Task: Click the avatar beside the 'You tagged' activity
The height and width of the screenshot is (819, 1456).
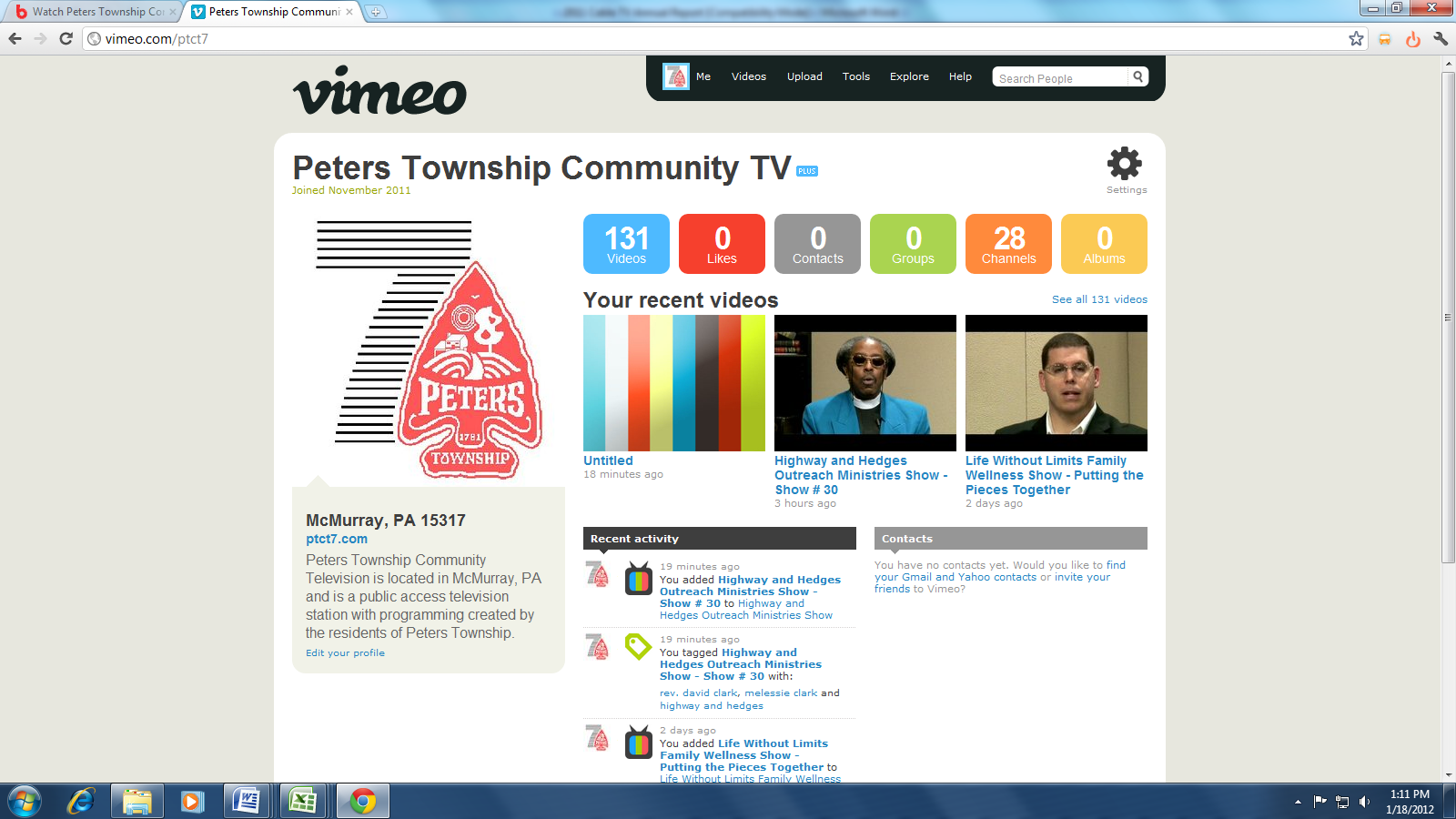Action: (x=597, y=647)
